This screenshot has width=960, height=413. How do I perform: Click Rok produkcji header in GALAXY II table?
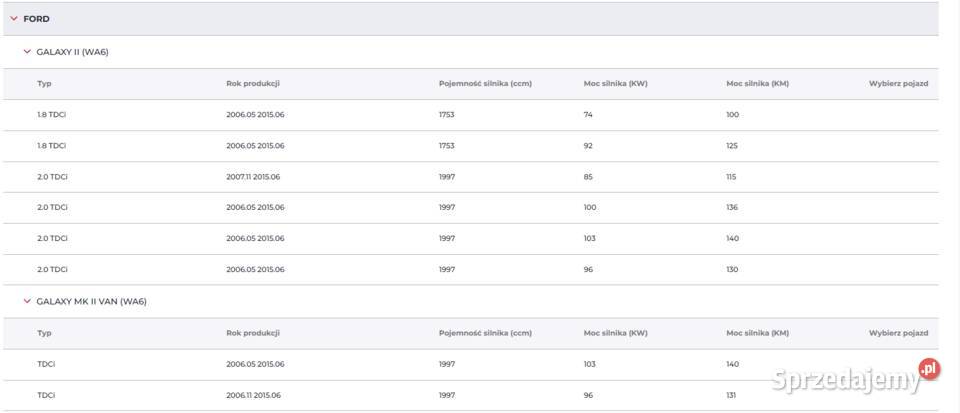pyautogui.click(x=253, y=84)
